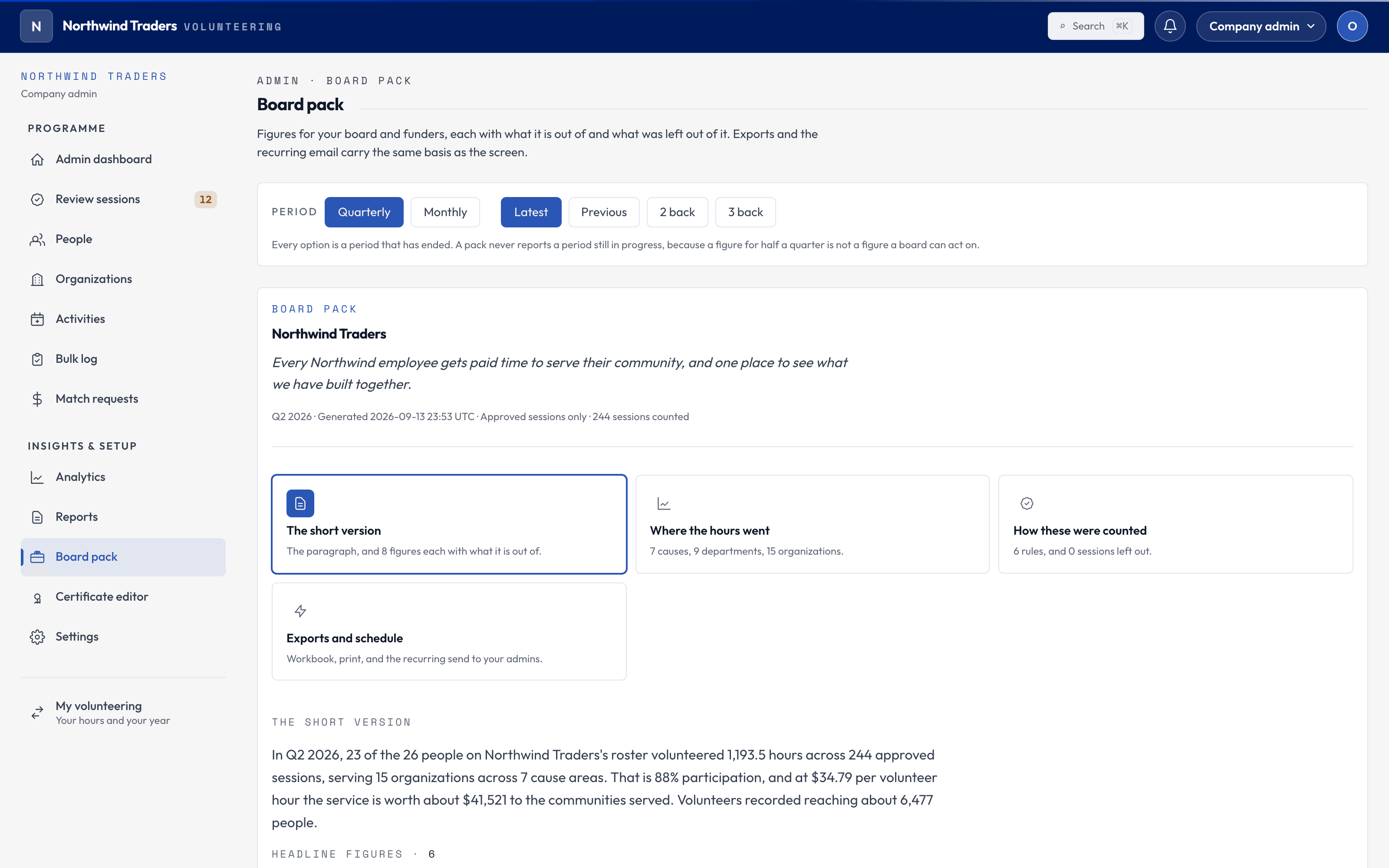Go to Review sessions with 12 pending
This screenshot has height=868, width=1389.
click(123, 199)
